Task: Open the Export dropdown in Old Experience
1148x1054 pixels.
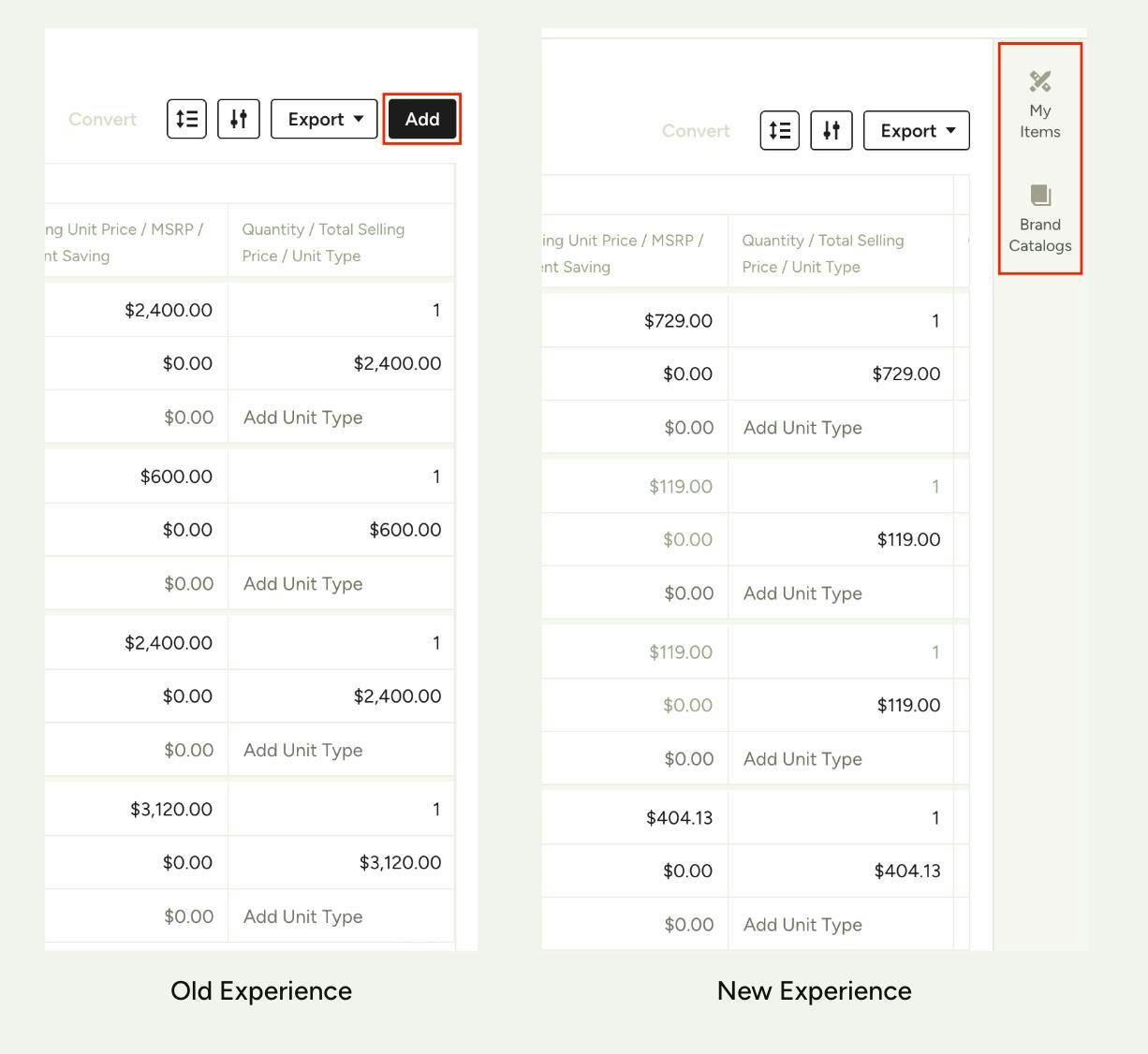Action: click(x=324, y=119)
